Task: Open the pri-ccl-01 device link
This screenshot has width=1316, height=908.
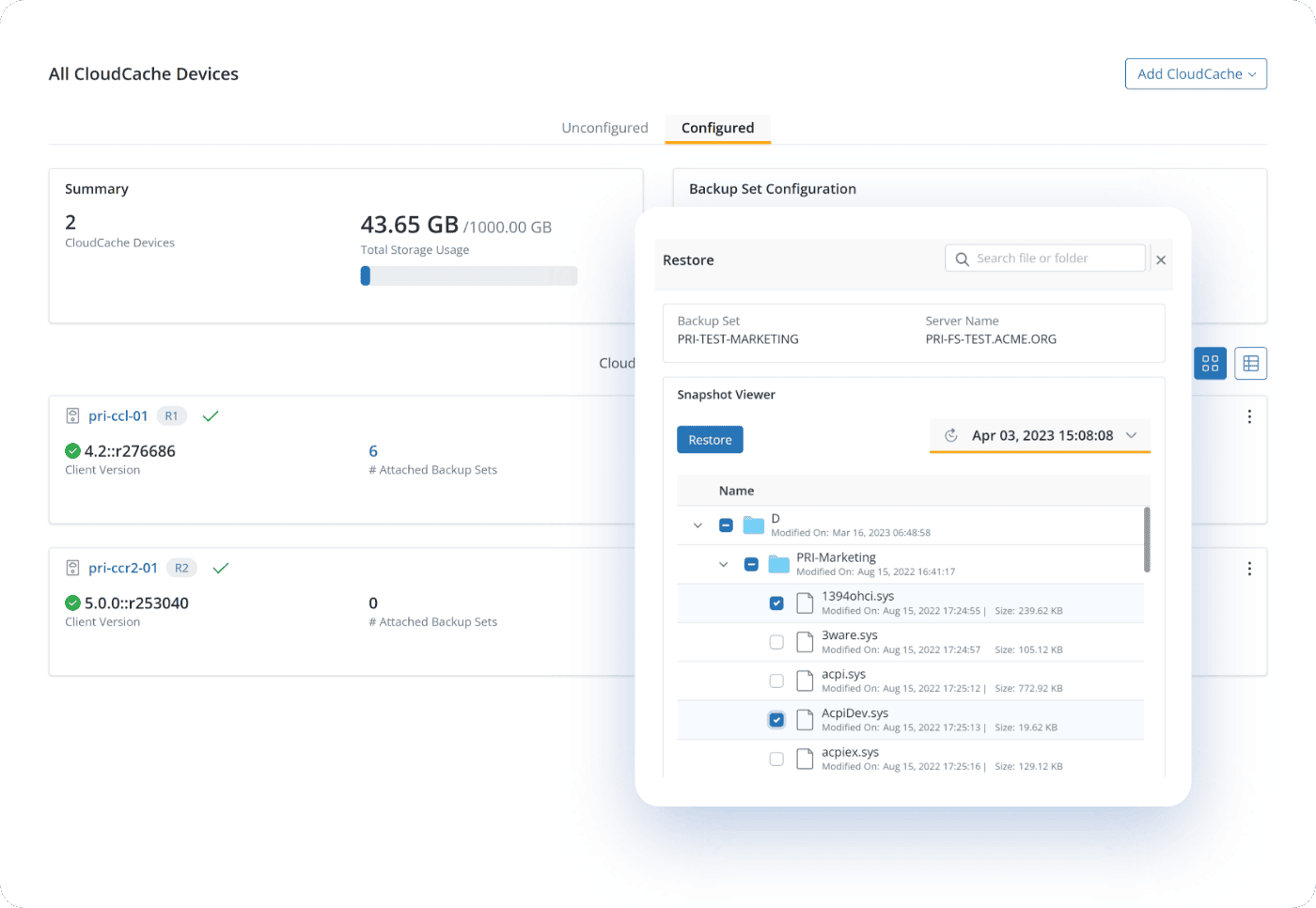Action: [118, 415]
